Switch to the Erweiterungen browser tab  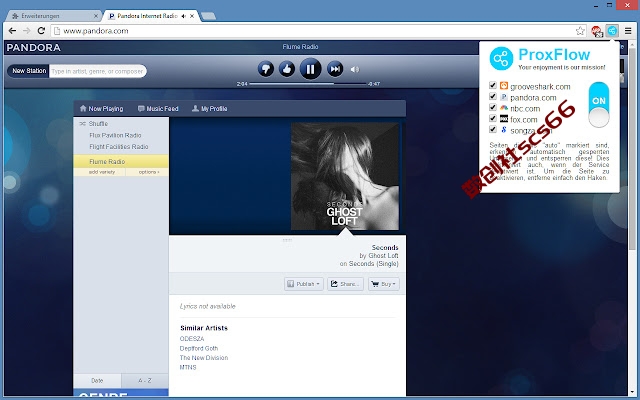(x=54, y=16)
